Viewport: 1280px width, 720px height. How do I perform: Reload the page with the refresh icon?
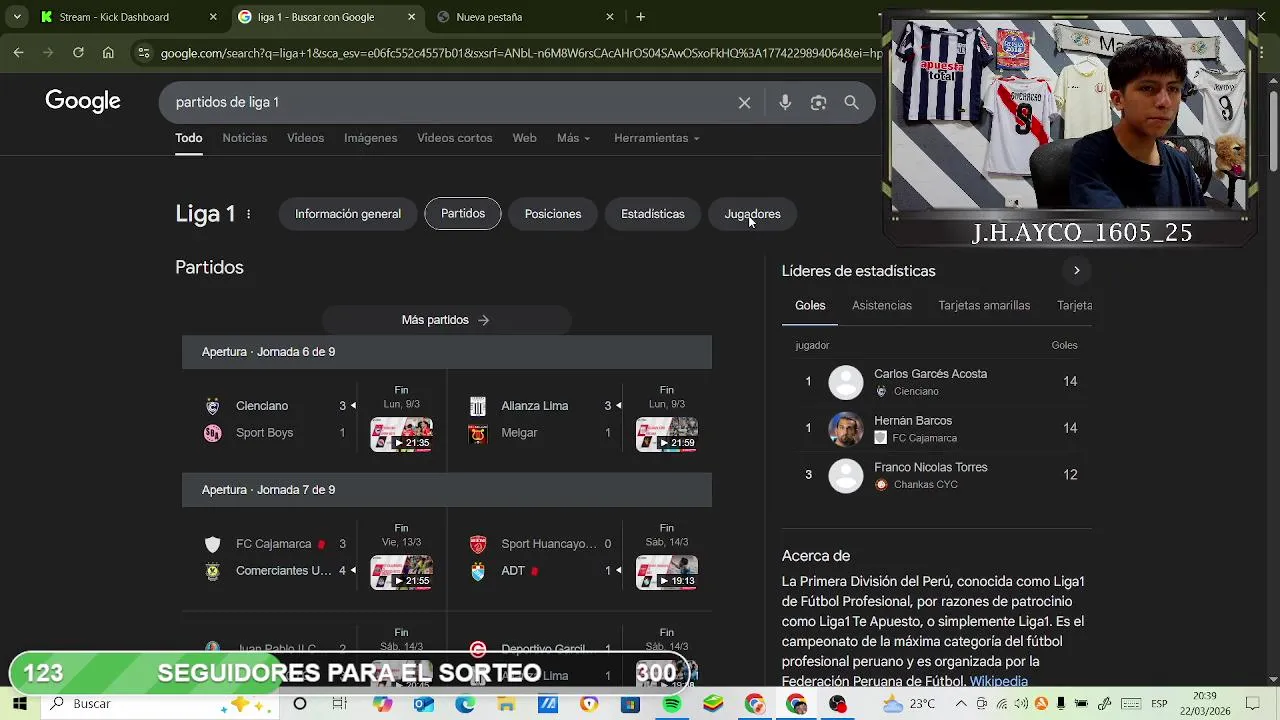(78, 53)
